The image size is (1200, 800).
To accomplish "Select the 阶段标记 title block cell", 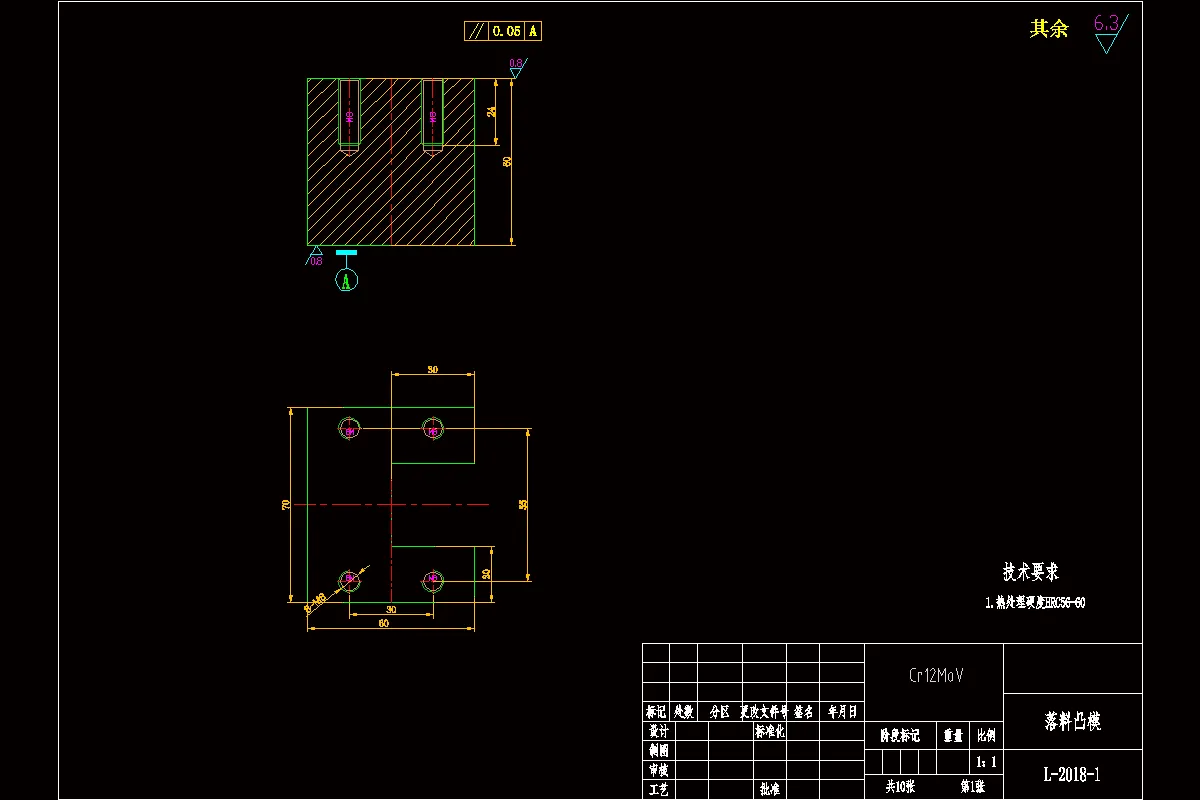I will [x=900, y=735].
